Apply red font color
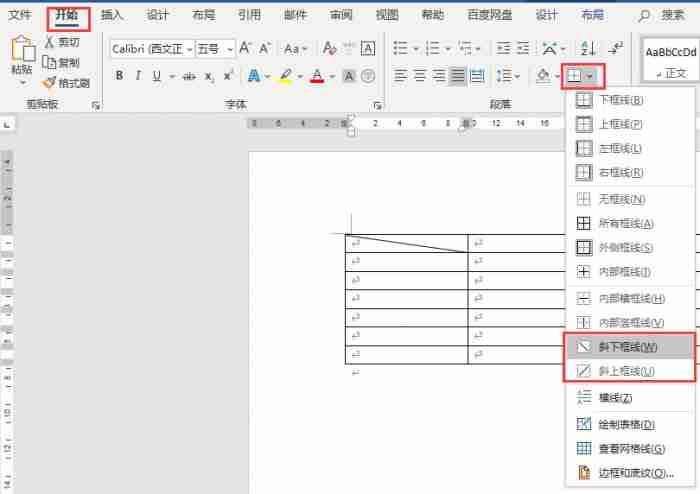The image size is (700, 494). tap(317, 76)
